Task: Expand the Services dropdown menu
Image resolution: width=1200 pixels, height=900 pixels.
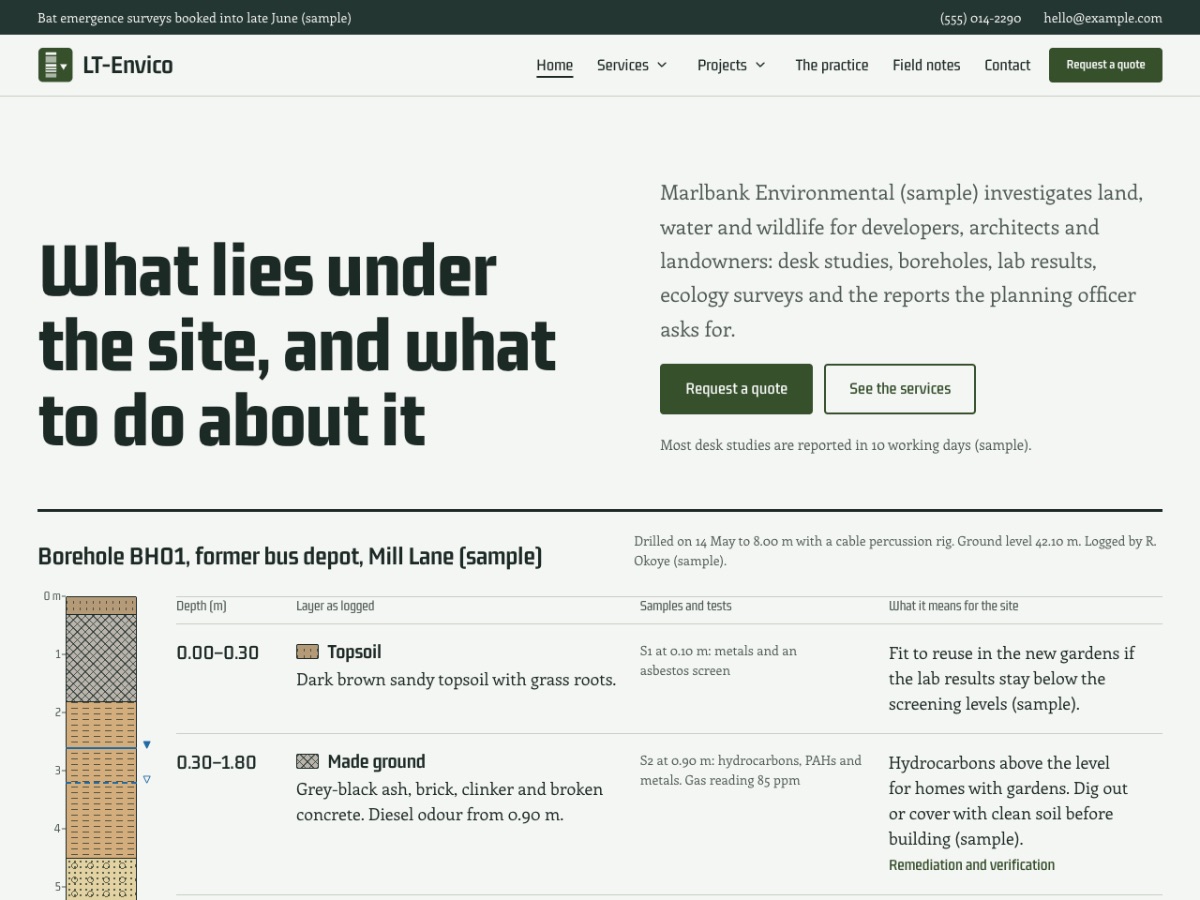Action: pos(632,65)
